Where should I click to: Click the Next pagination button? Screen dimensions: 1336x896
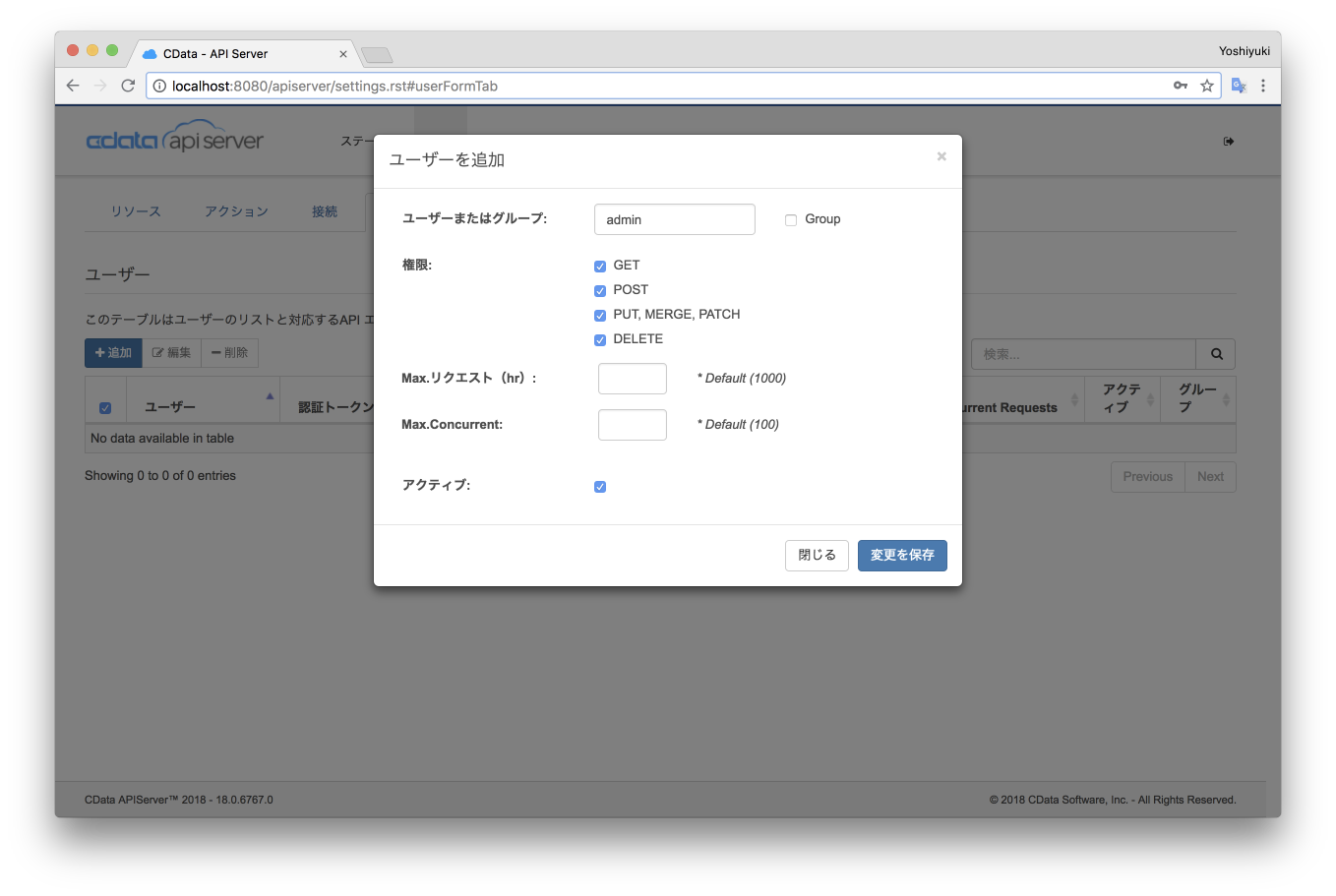click(1211, 477)
